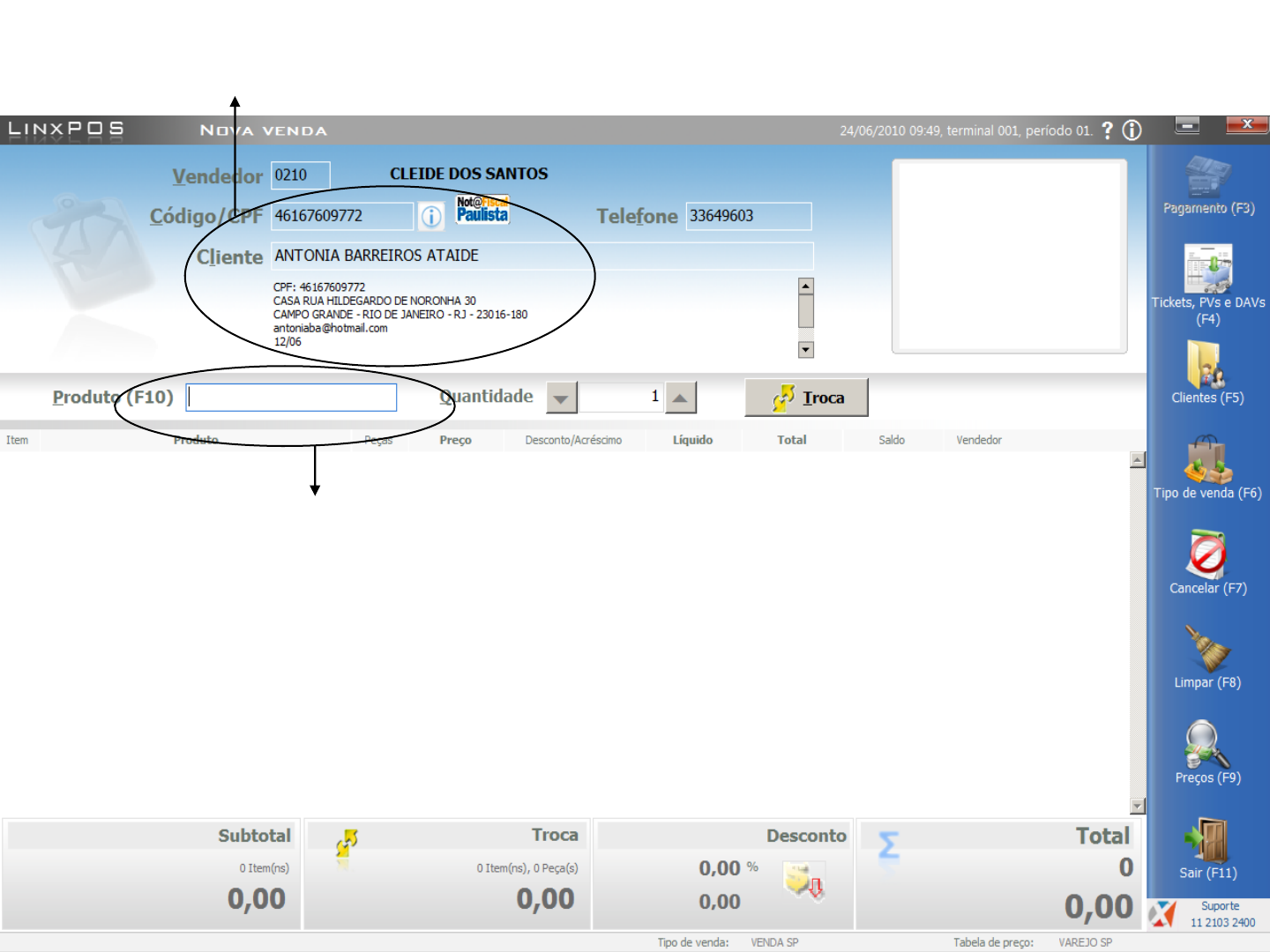Click the seller name CLEIDE DOS SANTOS

click(x=469, y=175)
